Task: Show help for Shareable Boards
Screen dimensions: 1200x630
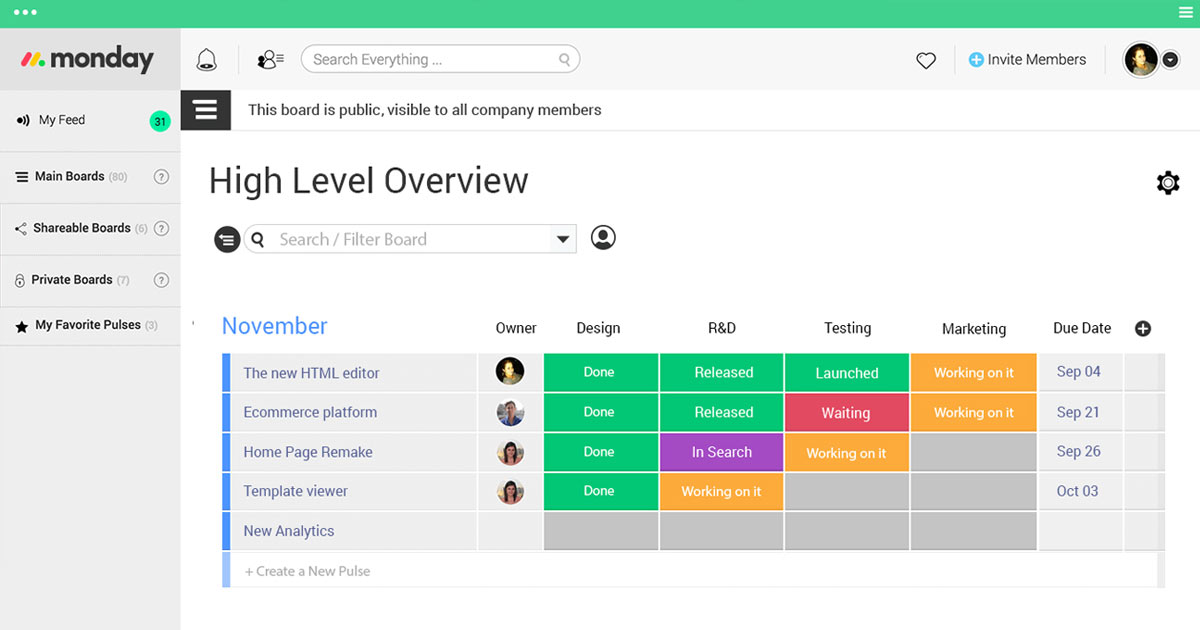Action: pos(161,228)
